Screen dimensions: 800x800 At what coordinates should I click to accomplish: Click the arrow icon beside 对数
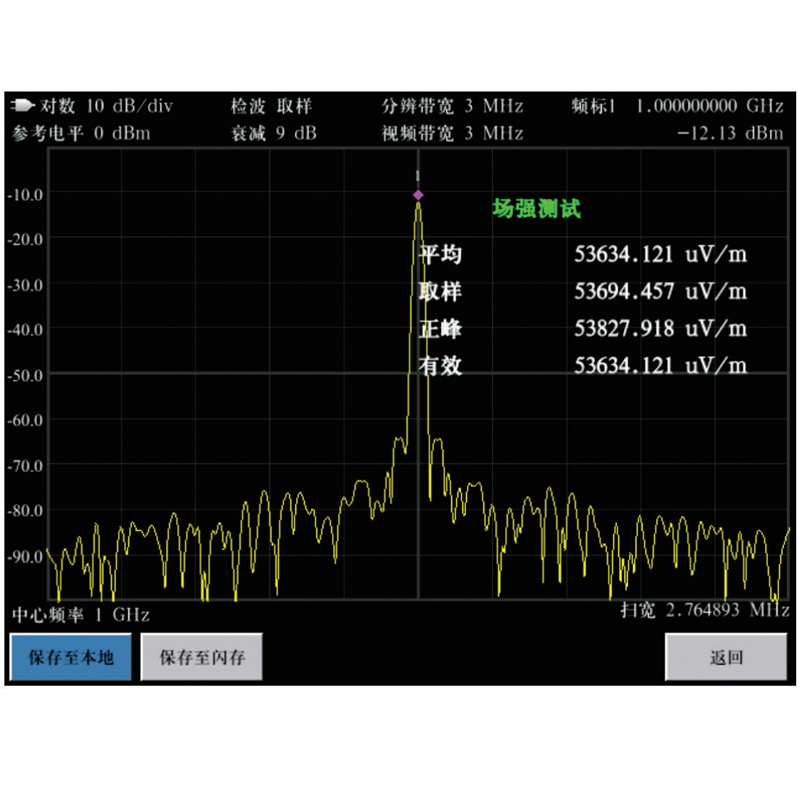pyautogui.click(x=22, y=106)
